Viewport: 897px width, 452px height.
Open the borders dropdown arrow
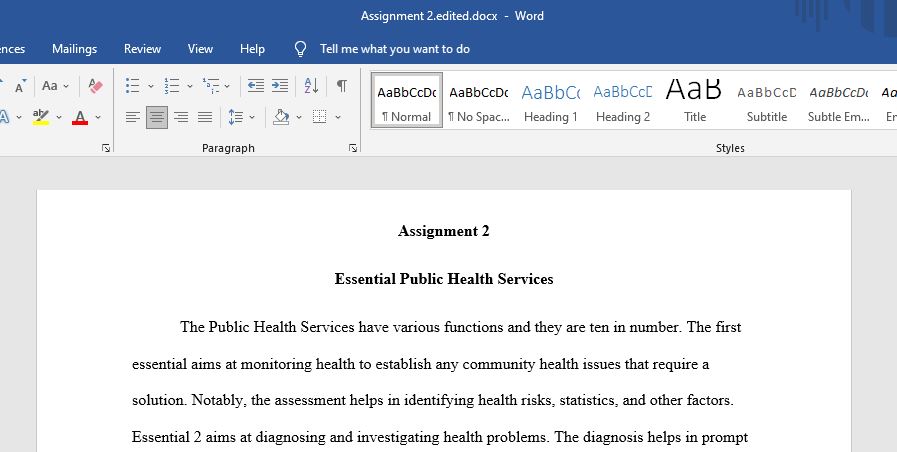(338, 117)
